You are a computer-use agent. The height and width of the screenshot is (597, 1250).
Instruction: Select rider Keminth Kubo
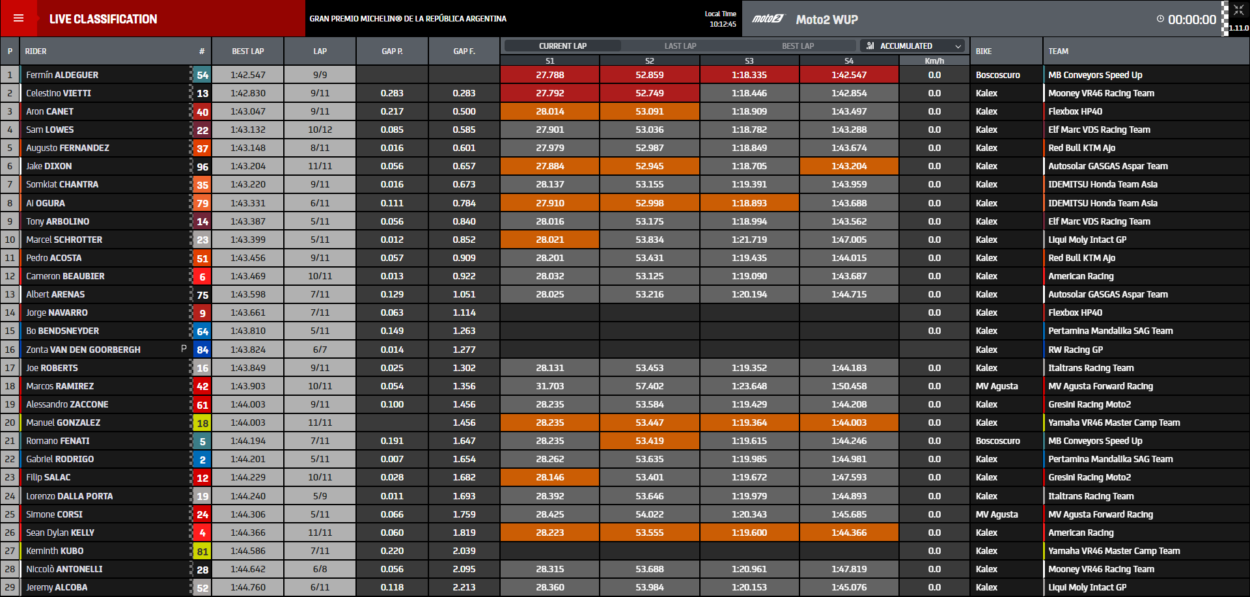(x=54, y=551)
